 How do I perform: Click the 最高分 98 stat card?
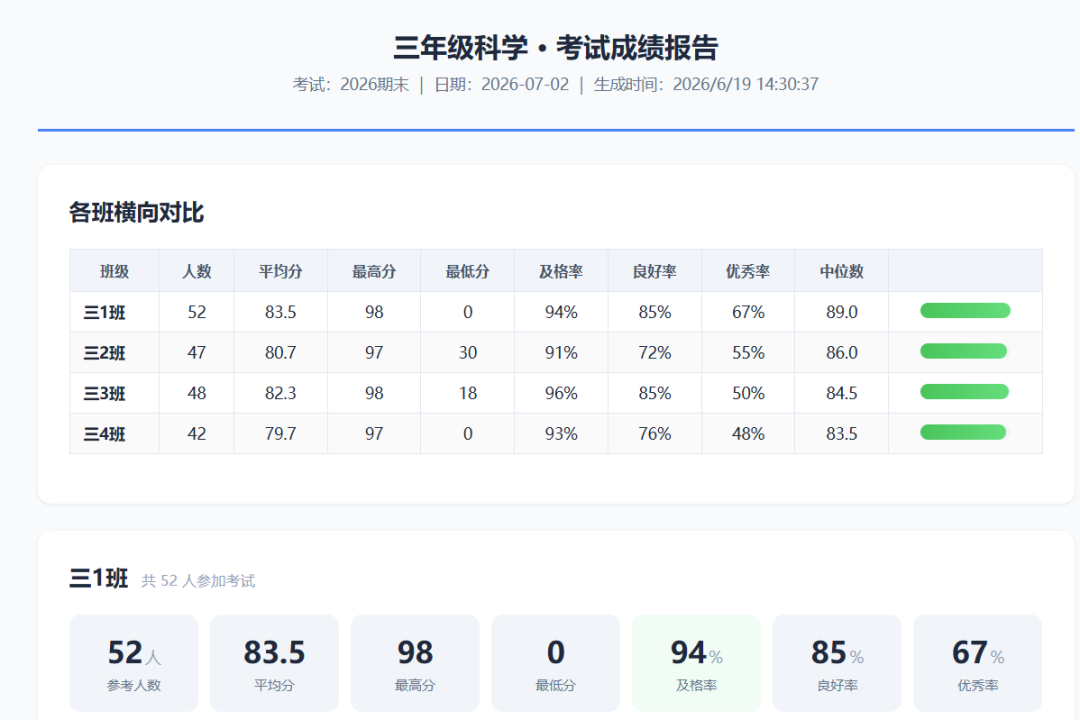(x=415, y=663)
